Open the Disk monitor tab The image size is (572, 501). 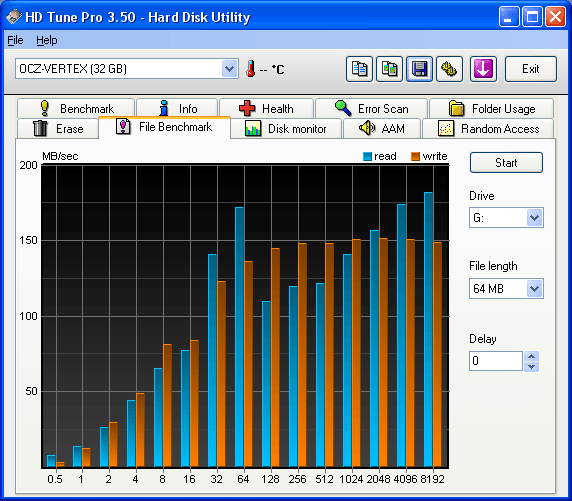tap(286, 128)
